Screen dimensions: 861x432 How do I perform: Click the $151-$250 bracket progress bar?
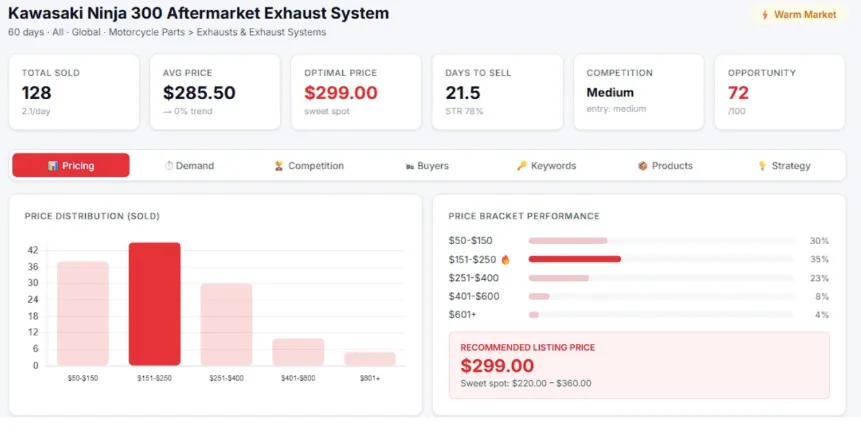(661, 259)
